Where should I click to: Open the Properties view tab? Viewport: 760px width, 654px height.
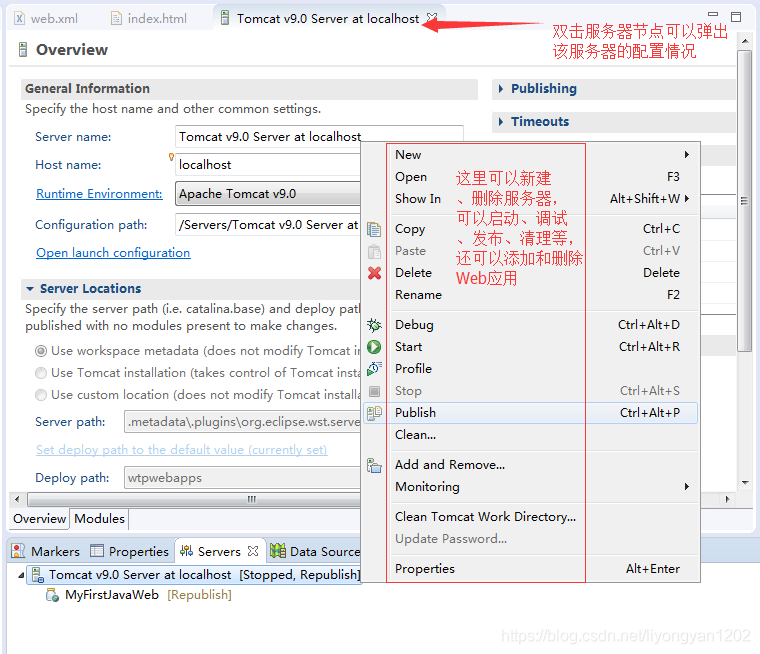point(130,551)
